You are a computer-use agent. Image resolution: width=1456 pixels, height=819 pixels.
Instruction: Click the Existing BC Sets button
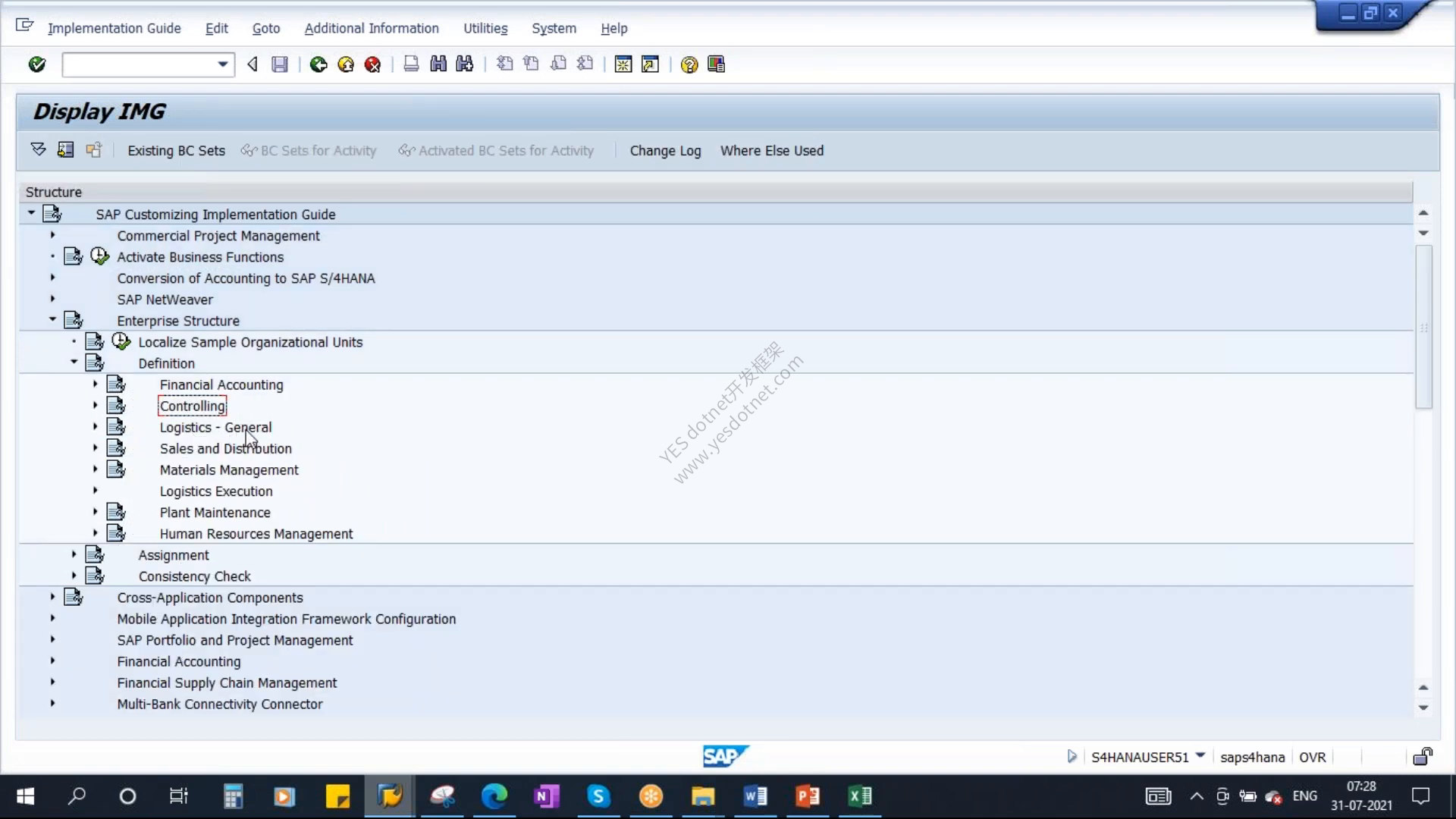(176, 150)
